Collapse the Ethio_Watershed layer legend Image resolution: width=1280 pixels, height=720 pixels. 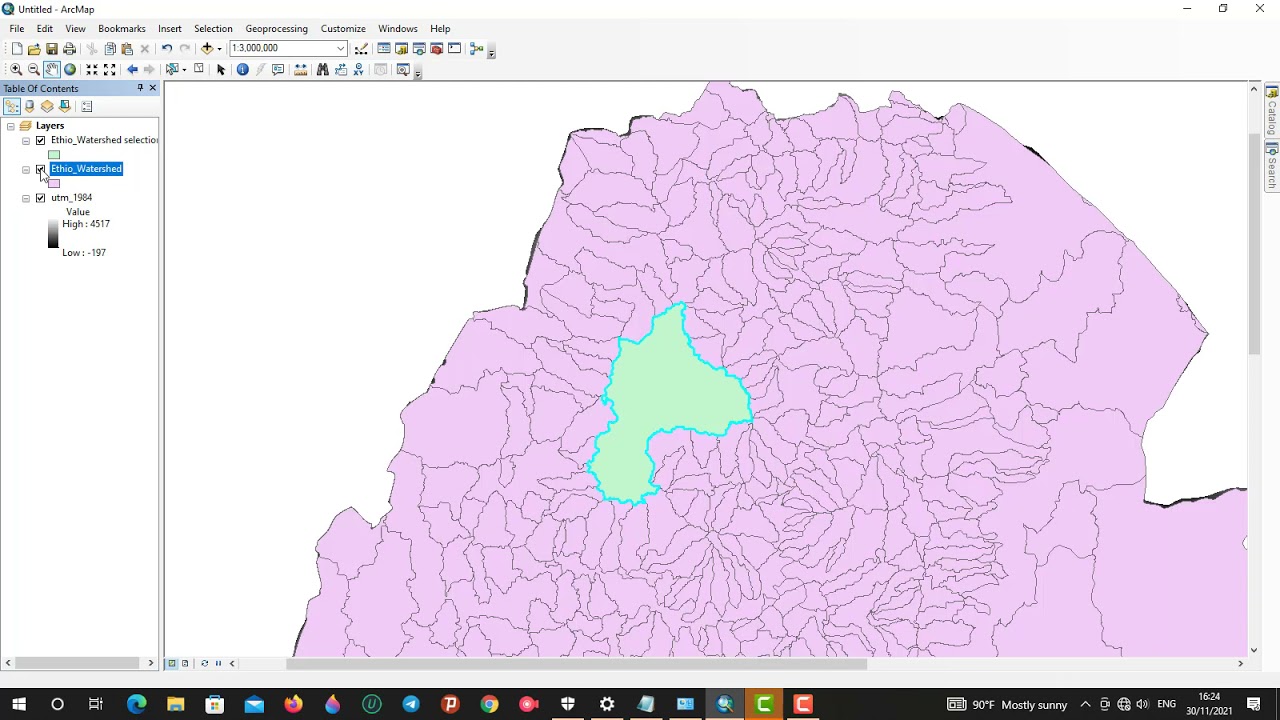pos(26,169)
